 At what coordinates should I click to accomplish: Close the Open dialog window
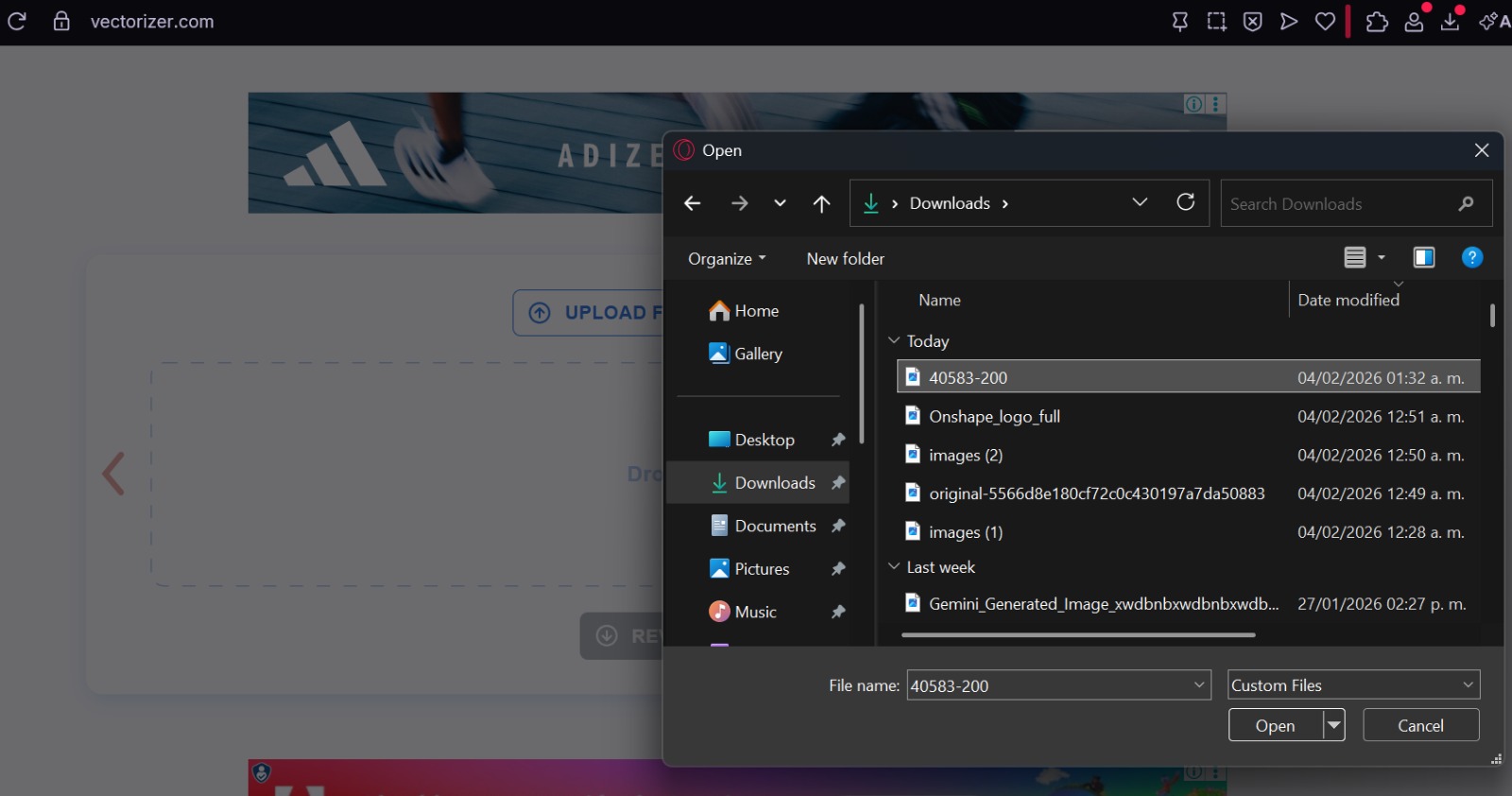click(1481, 150)
